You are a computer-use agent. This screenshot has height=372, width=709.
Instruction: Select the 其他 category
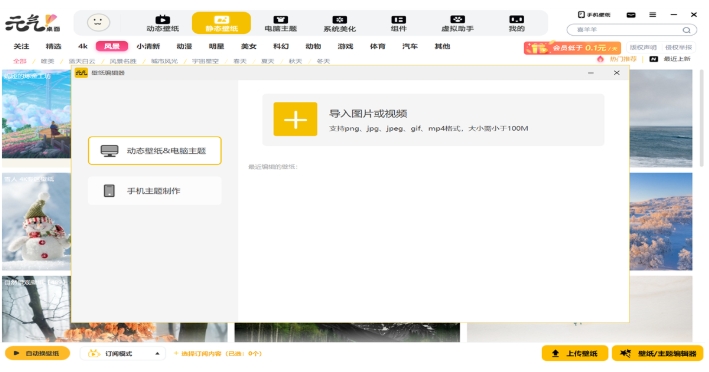(x=442, y=46)
